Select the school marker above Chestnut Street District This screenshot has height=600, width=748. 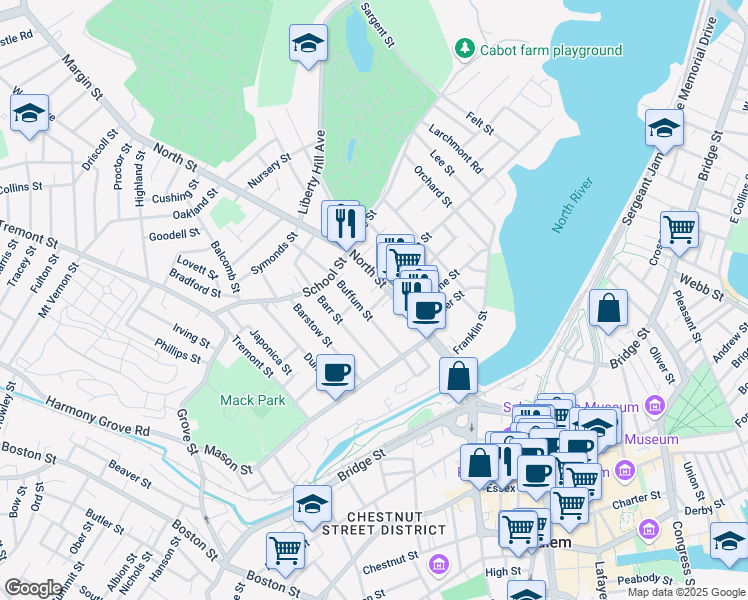[x=312, y=505]
